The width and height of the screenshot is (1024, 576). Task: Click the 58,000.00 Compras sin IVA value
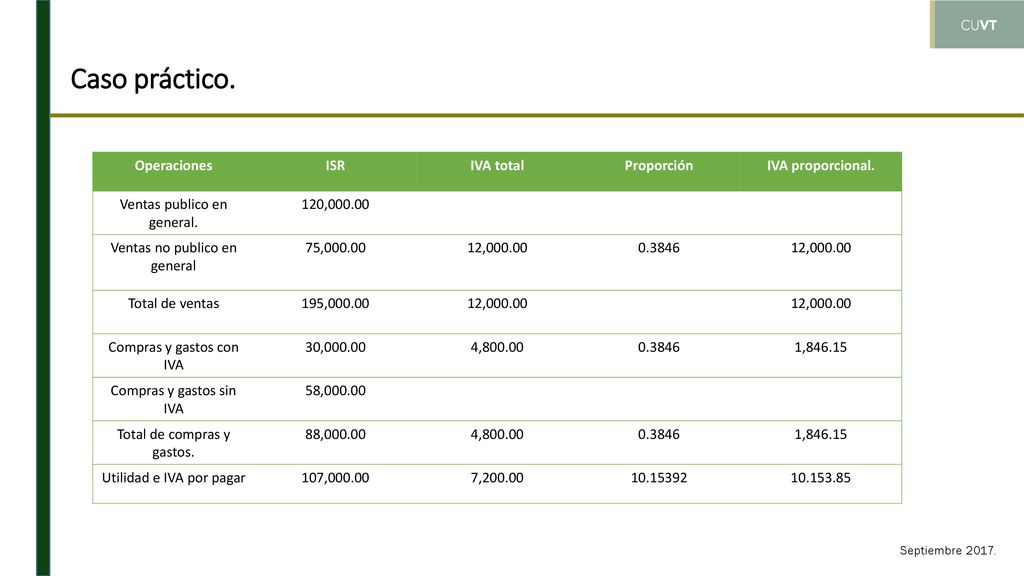[x=335, y=391]
